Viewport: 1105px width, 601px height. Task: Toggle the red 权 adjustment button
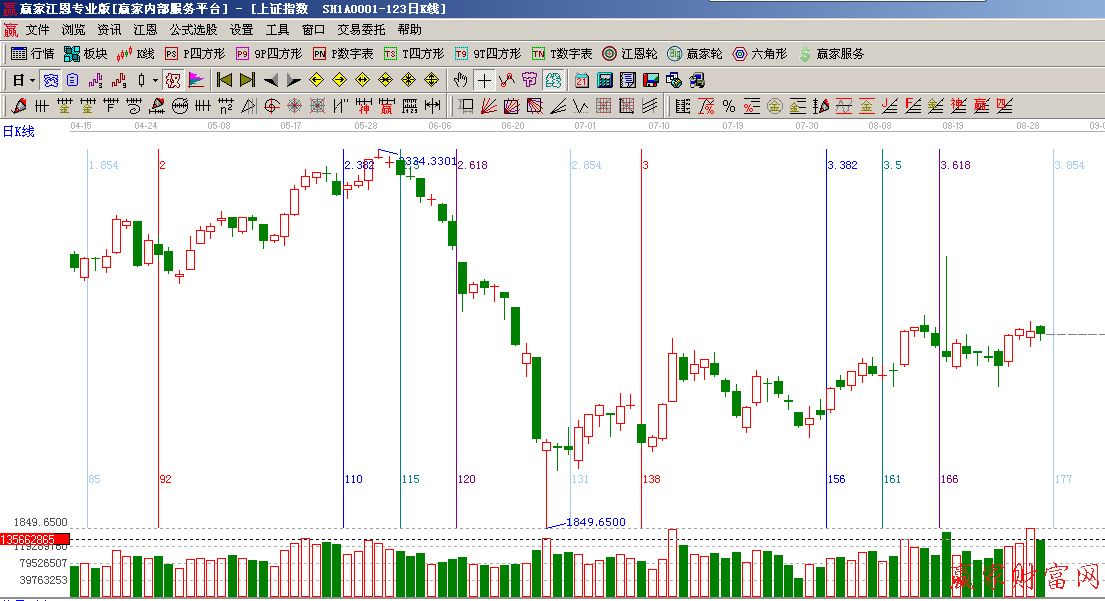coord(172,80)
